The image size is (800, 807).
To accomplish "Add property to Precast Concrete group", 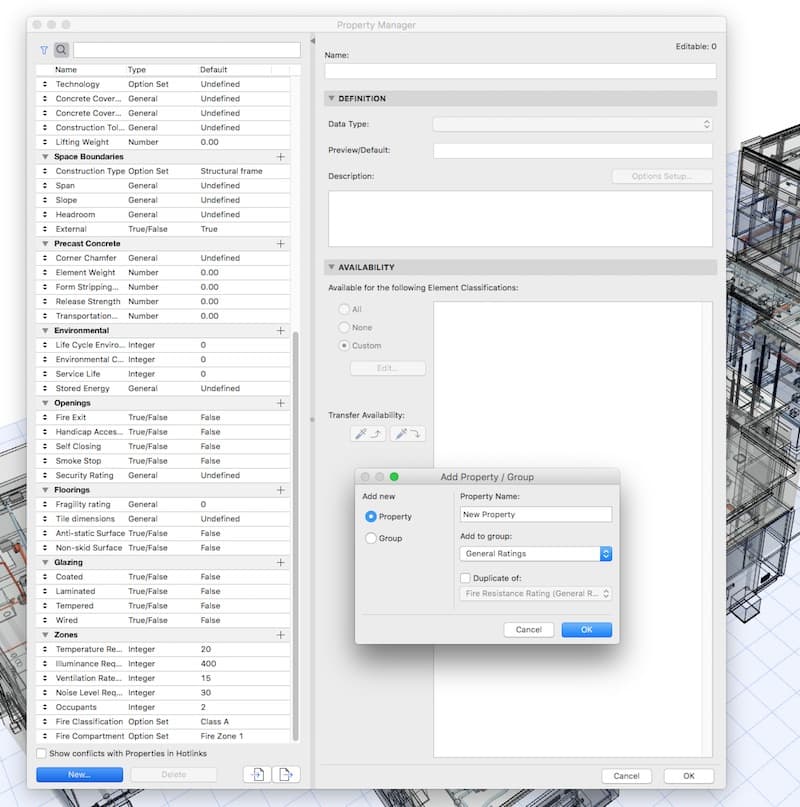I will tap(281, 243).
